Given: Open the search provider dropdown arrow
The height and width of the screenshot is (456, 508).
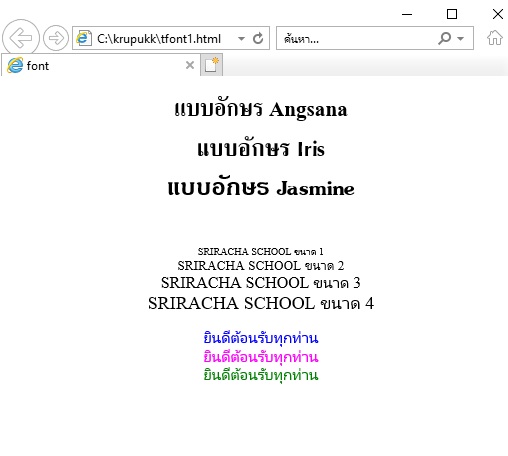Looking at the screenshot, I should click(x=461, y=39).
